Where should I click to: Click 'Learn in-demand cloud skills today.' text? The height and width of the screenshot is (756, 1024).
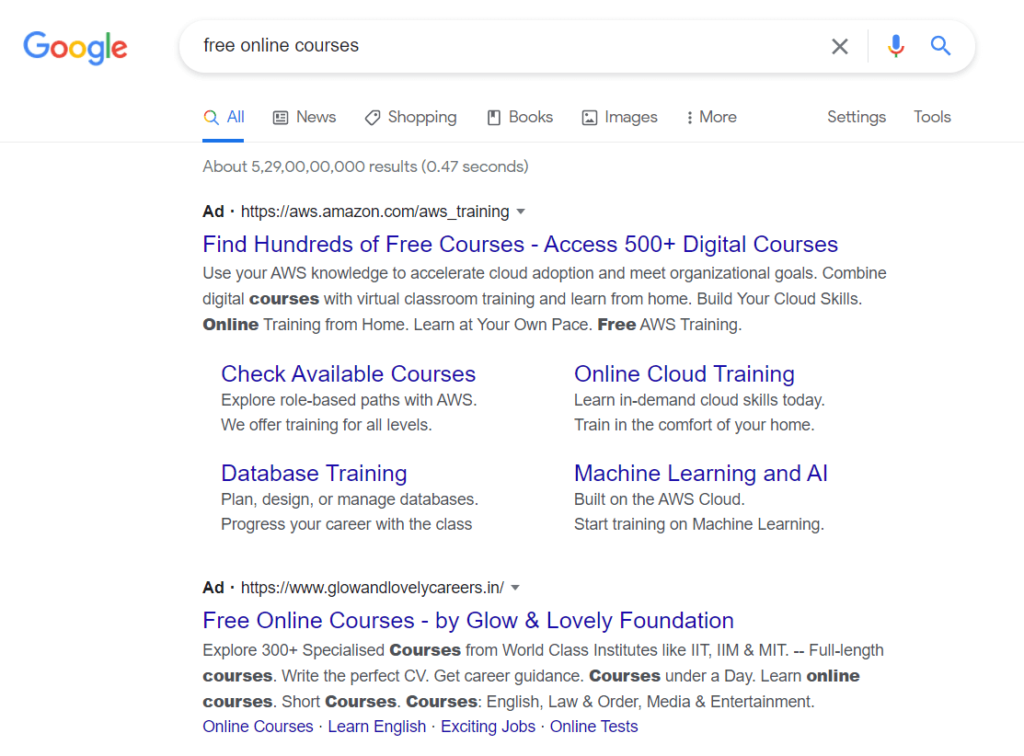pyautogui.click(x=699, y=400)
